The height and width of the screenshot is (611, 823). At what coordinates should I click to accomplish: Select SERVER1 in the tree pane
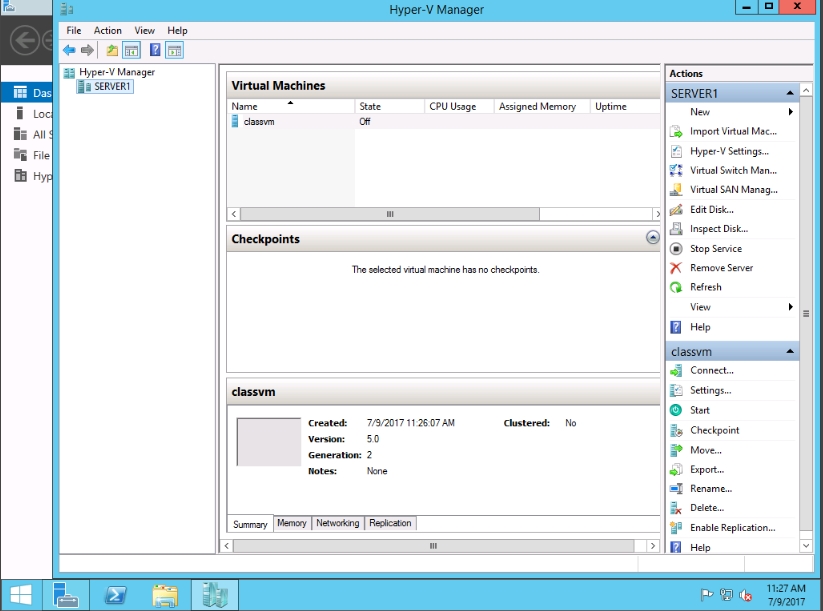pos(112,87)
